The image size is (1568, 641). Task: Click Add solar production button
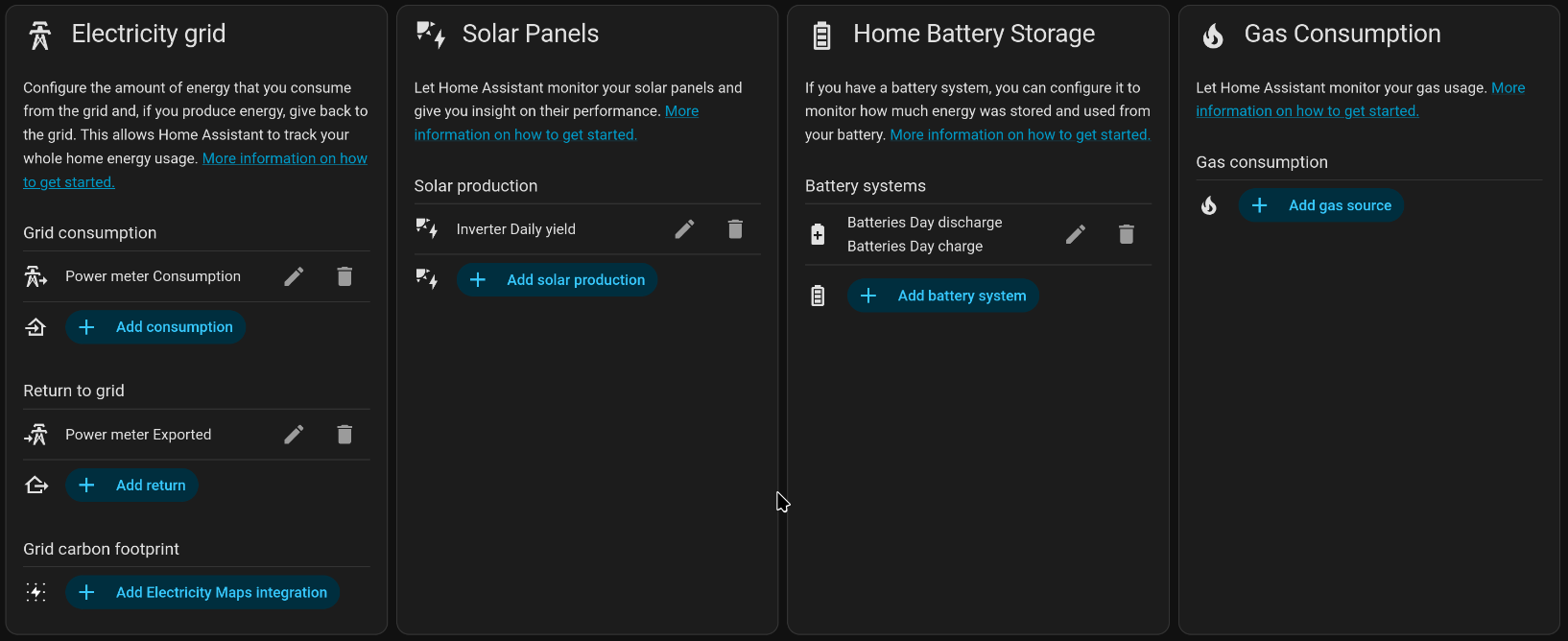tap(557, 280)
